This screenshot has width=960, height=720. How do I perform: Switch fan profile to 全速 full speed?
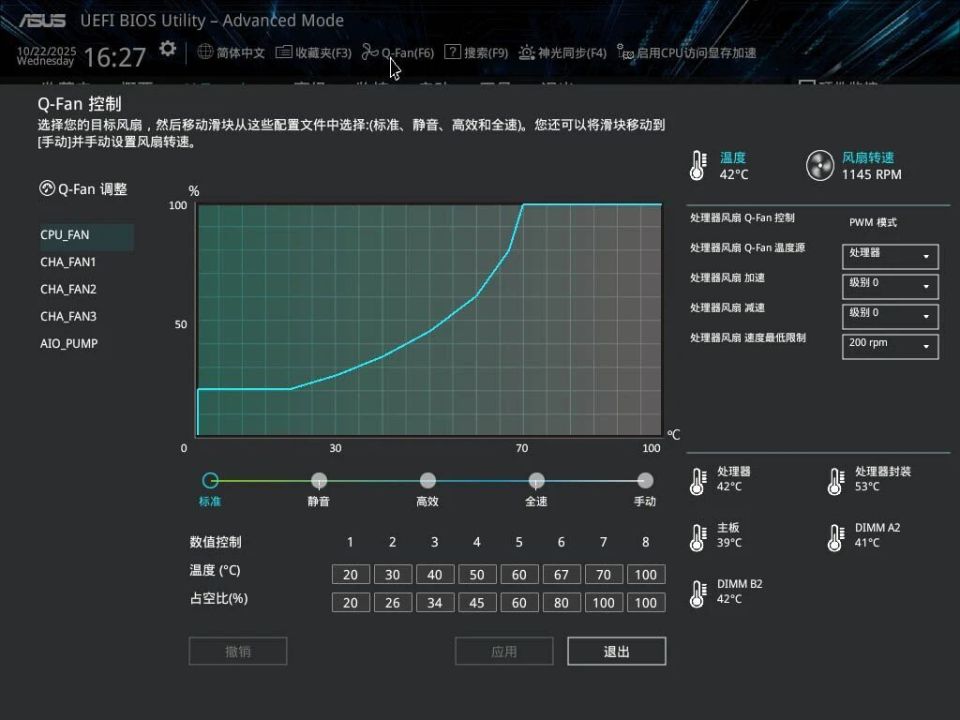click(x=536, y=480)
